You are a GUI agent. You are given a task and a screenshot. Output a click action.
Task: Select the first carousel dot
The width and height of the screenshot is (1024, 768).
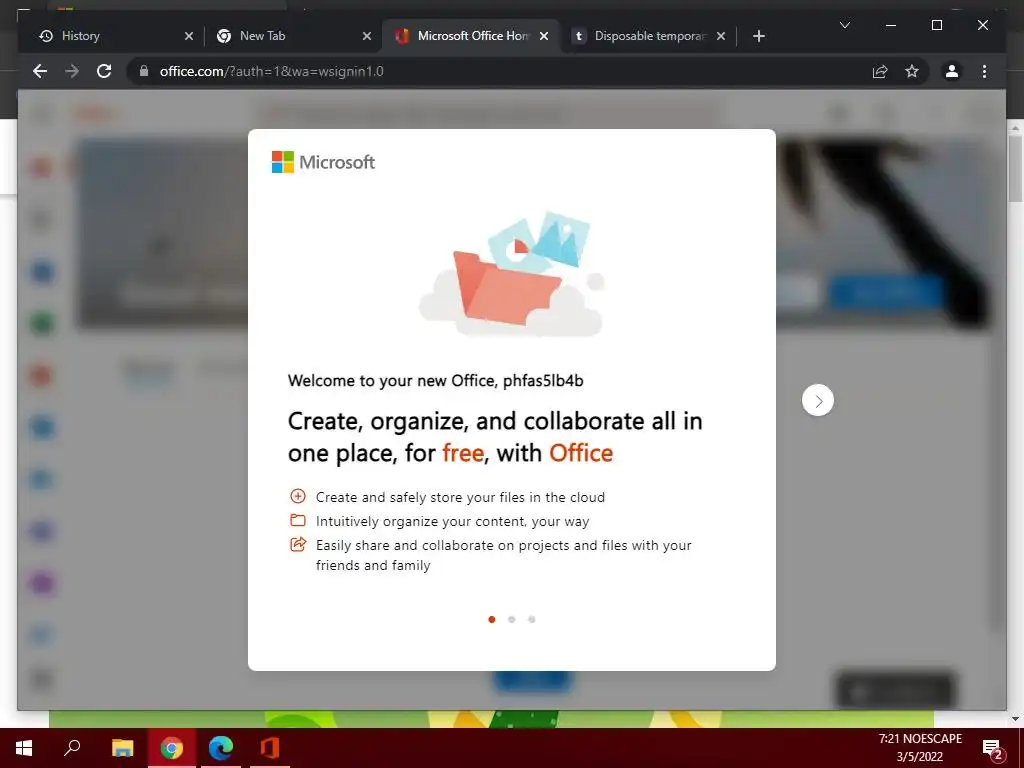(x=492, y=619)
